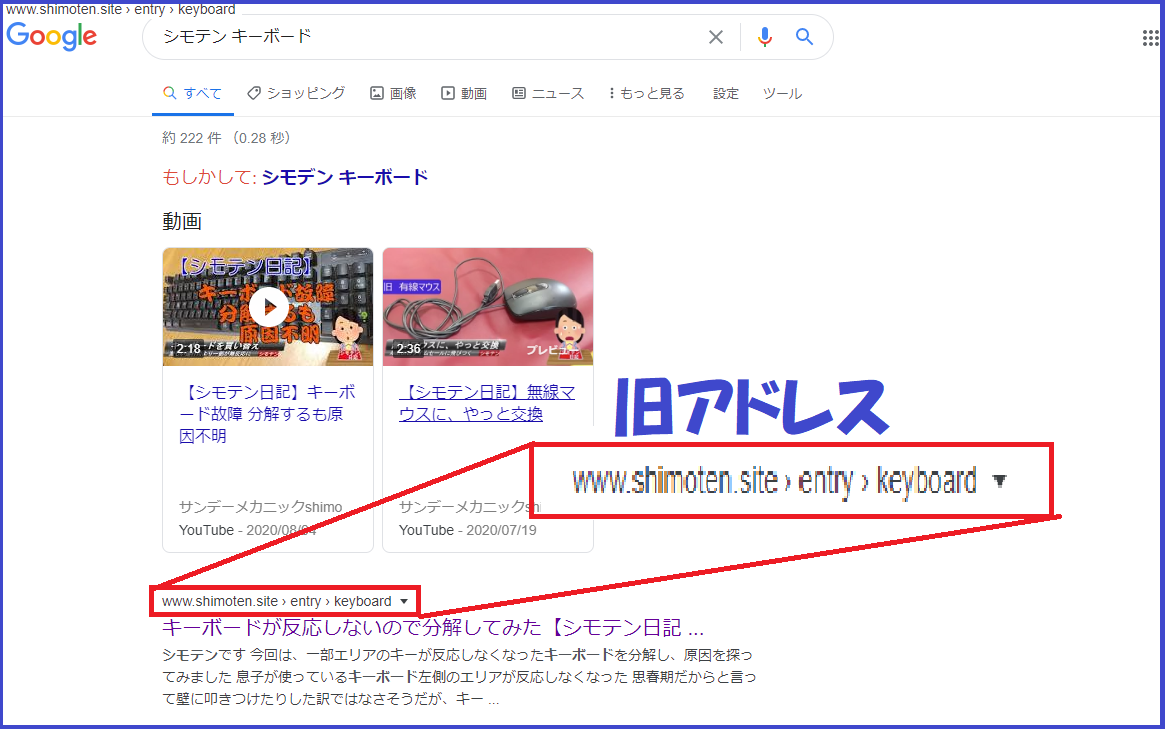The height and width of the screenshot is (729, 1165).
Task: Click the YouTube - 2020/07/19 source text
Action: click(x=467, y=530)
